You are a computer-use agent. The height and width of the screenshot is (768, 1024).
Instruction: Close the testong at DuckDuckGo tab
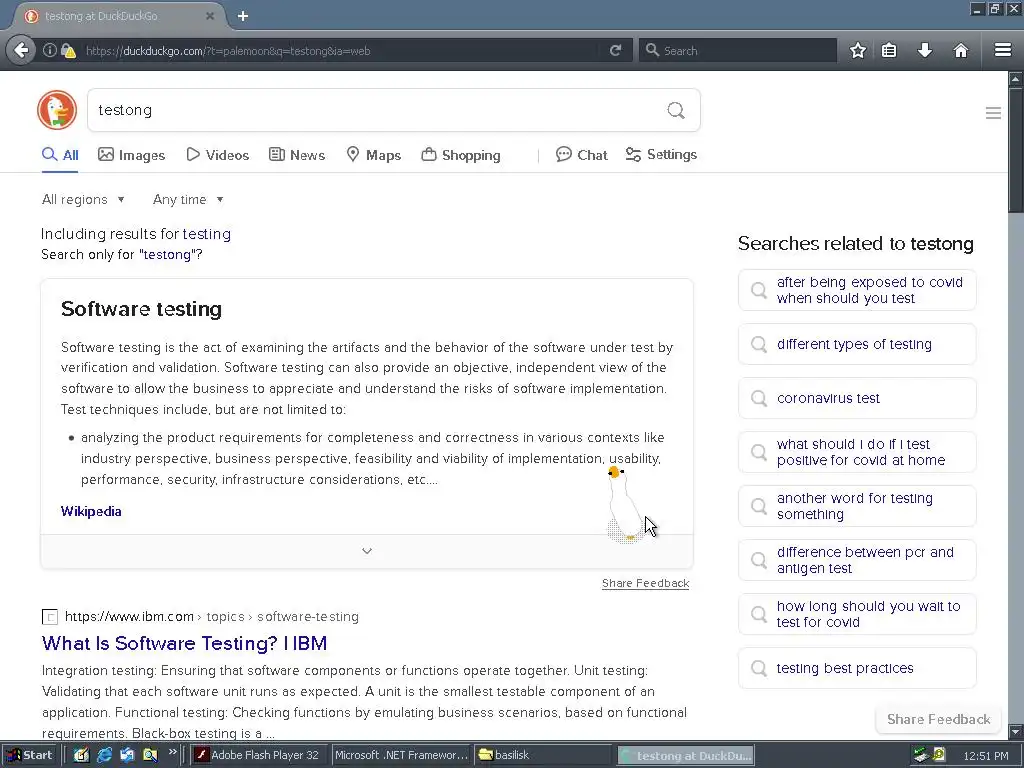click(x=210, y=16)
